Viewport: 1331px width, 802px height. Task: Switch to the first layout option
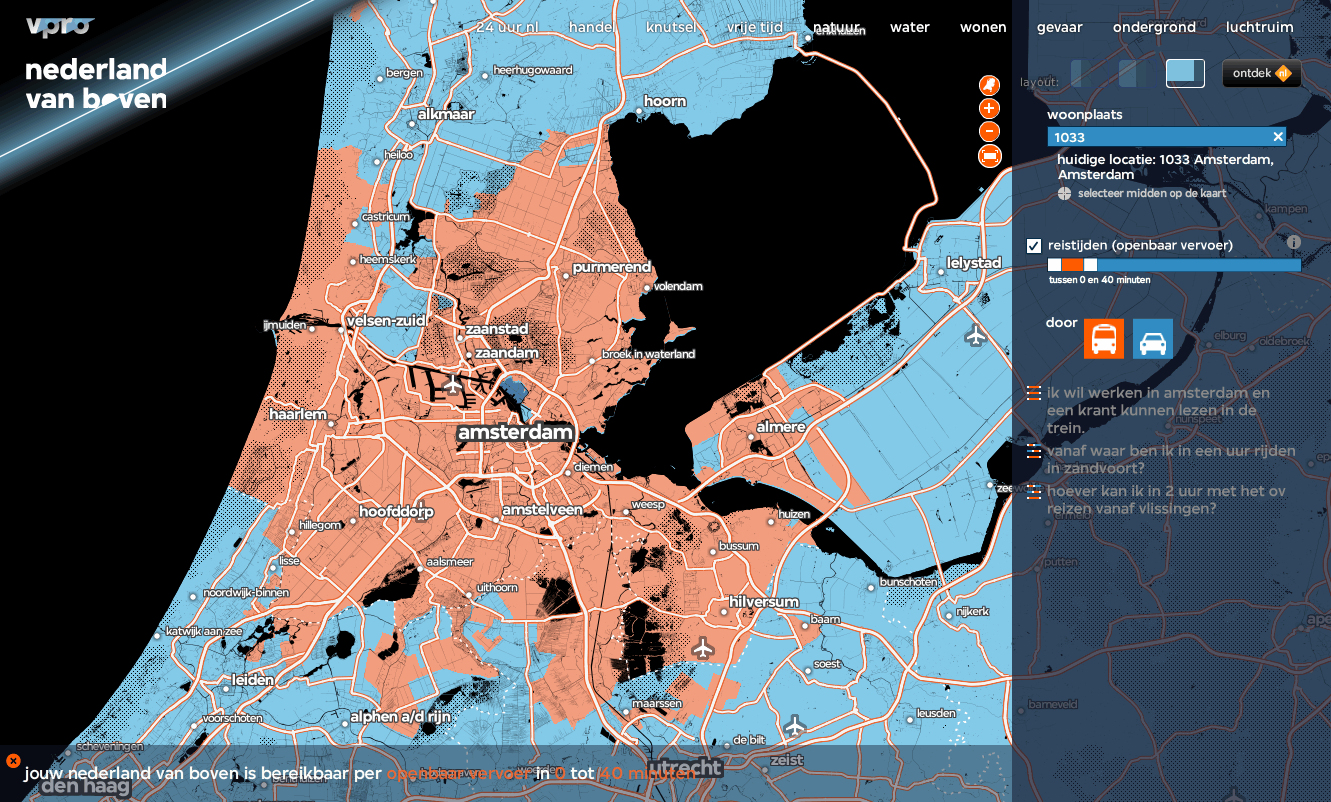tap(1080, 73)
